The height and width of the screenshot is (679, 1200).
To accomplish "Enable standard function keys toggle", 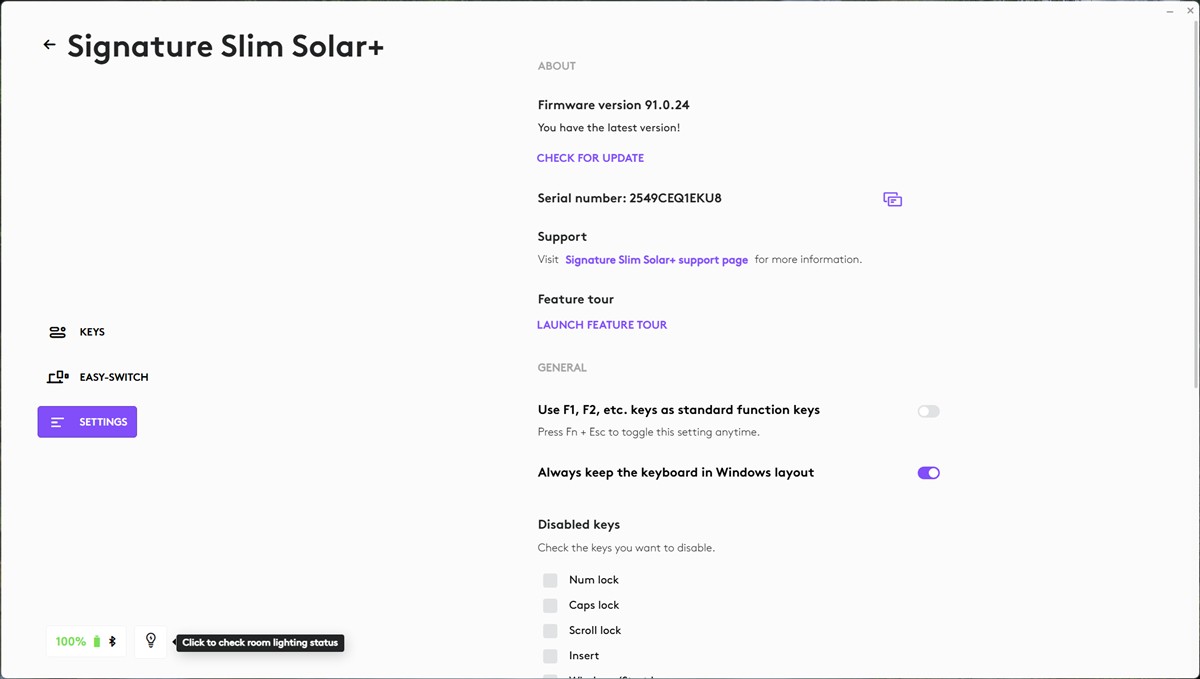I will 928,411.
